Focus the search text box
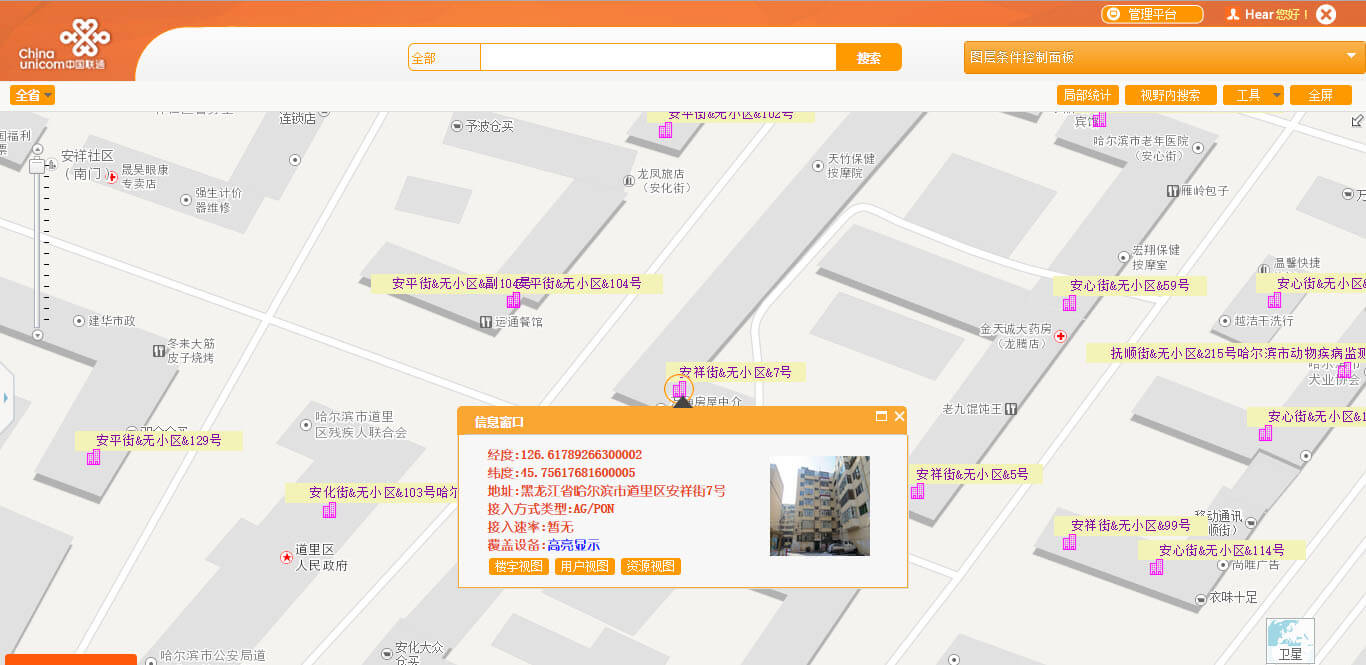The image size is (1366, 665). point(658,58)
